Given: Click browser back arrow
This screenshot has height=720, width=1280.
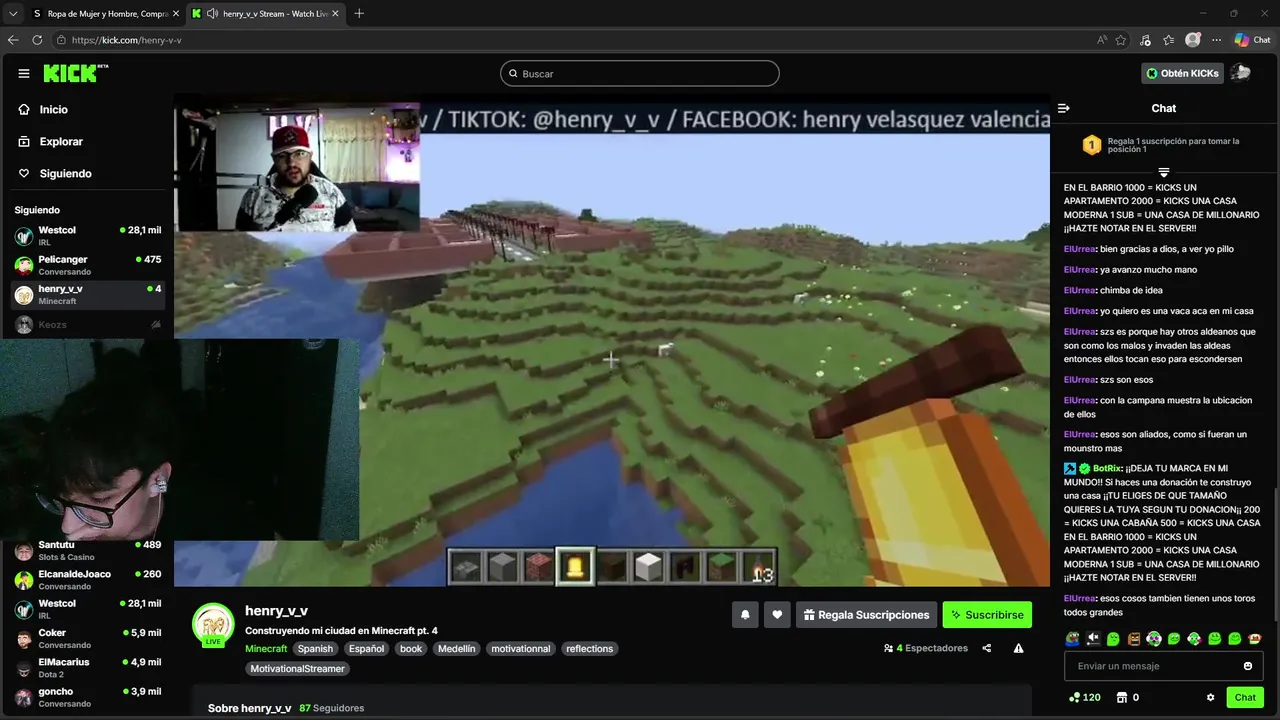Looking at the screenshot, I should pos(13,40).
